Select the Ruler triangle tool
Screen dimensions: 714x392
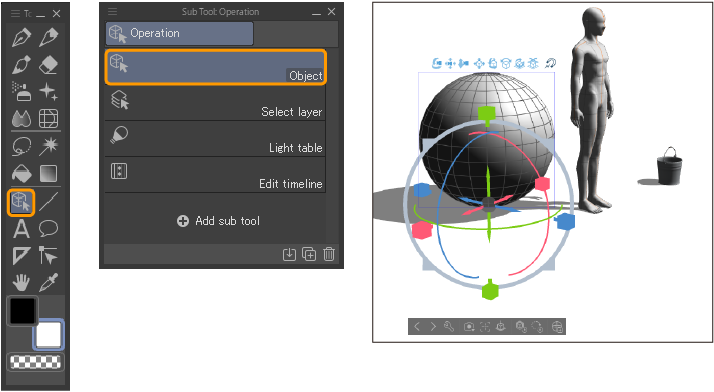pos(21,256)
